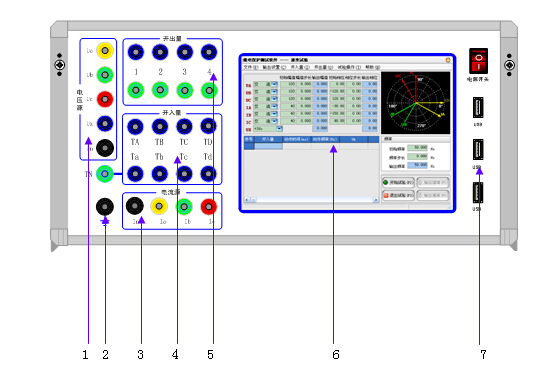Open the IC row AC type dropdown

coord(274,121)
